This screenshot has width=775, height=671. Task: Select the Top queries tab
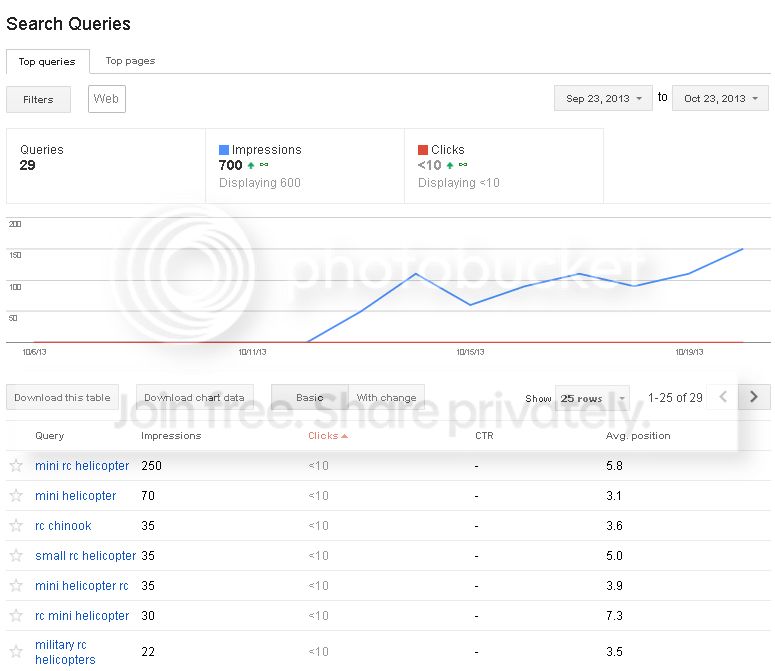(47, 62)
